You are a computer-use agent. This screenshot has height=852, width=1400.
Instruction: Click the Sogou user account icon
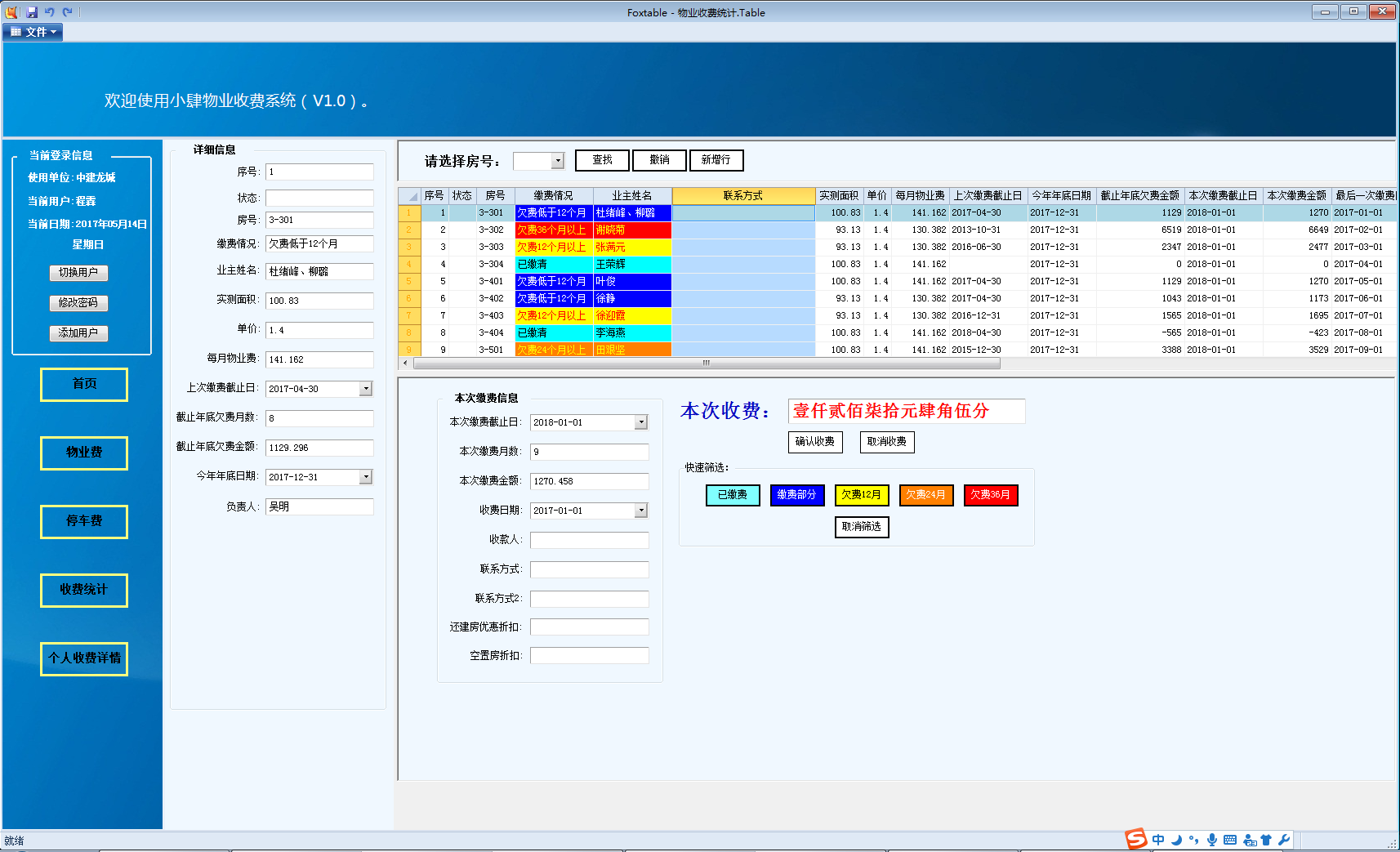click(x=1250, y=840)
